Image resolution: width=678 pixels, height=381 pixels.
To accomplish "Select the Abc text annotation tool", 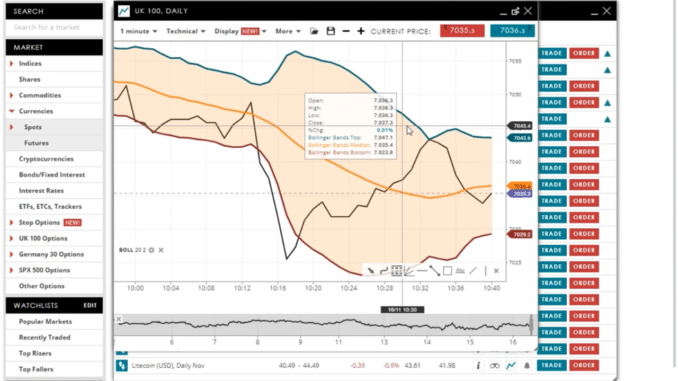I will pos(460,271).
